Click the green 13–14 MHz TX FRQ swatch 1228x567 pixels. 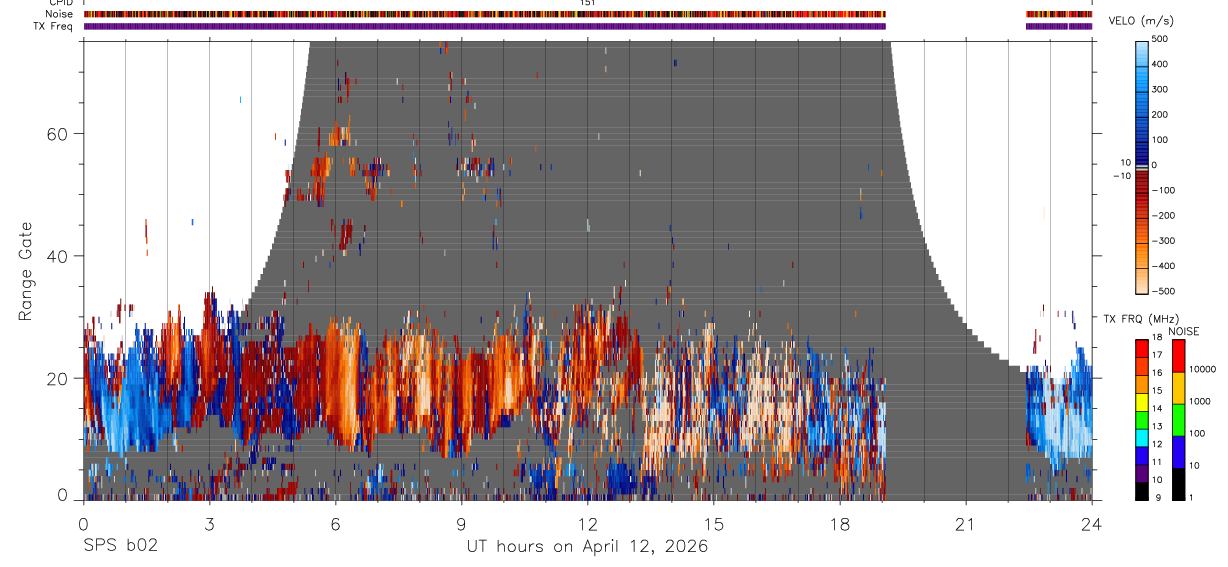click(x=1142, y=420)
